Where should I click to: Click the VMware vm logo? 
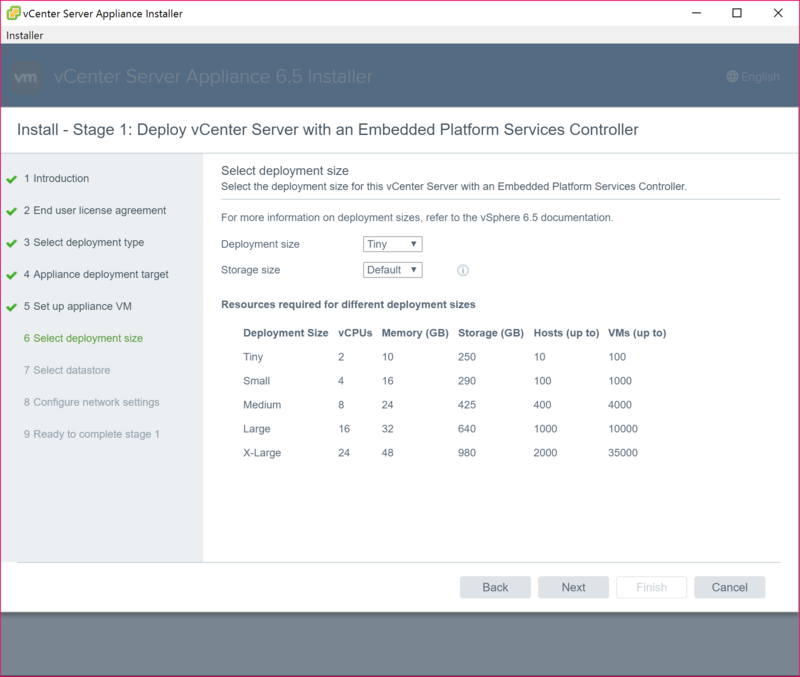(26, 77)
